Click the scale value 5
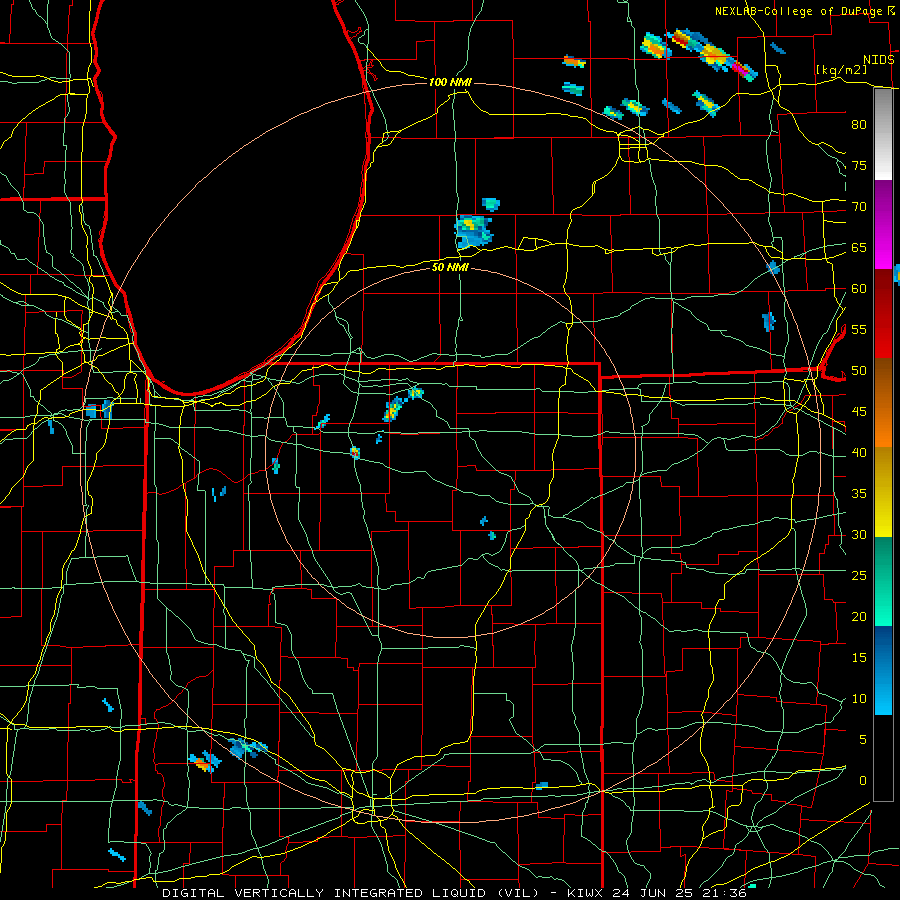Image resolution: width=900 pixels, height=900 pixels. pos(863,739)
